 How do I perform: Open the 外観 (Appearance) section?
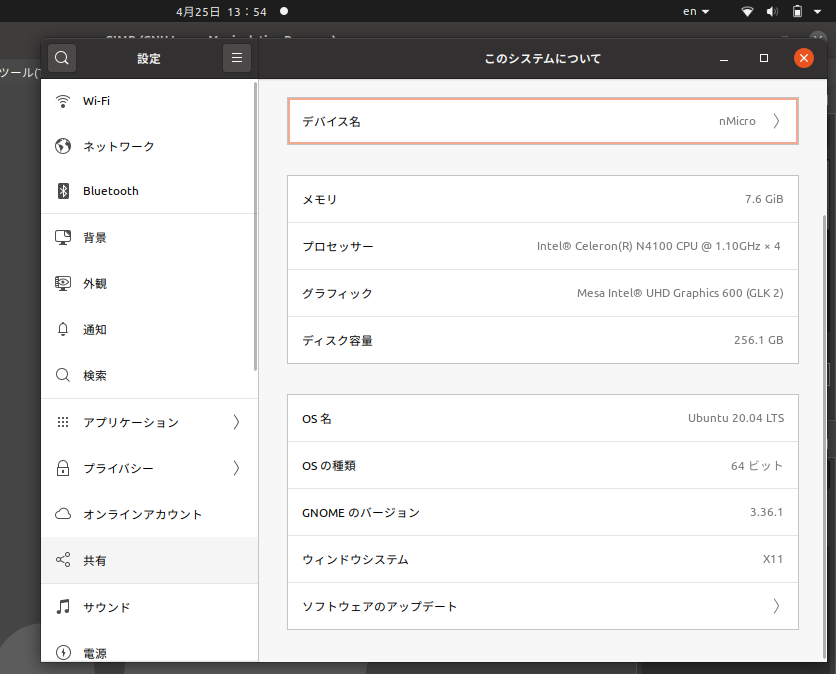coord(62,283)
